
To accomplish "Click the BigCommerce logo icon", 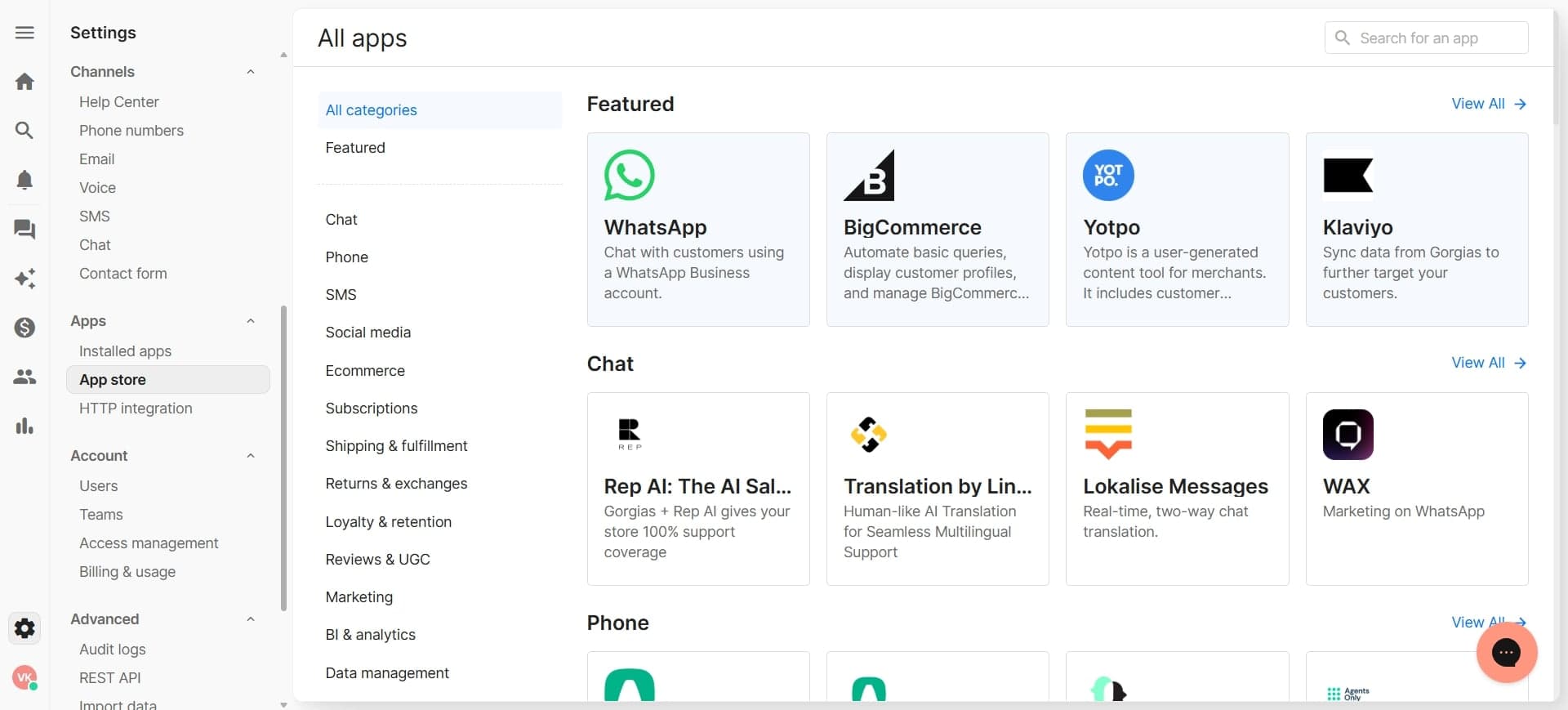I will (x=869, y=175).
